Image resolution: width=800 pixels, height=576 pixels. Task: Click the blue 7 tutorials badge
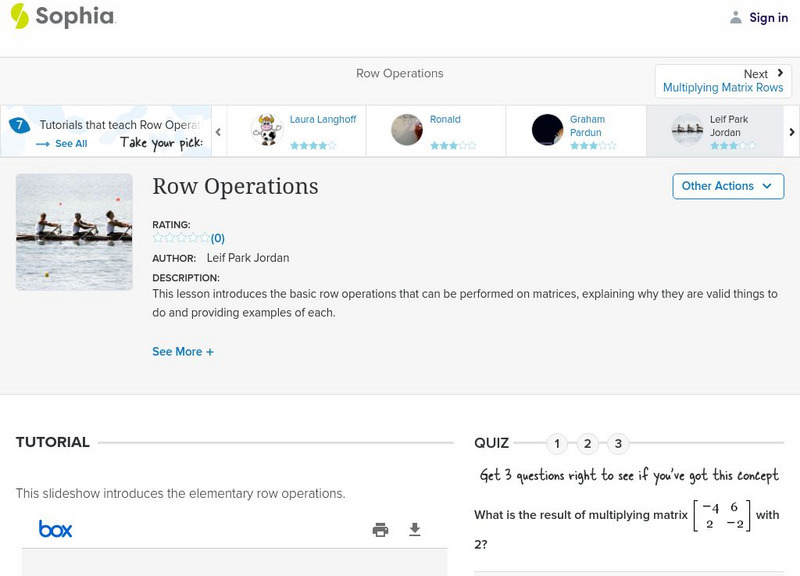click(x=19, y=125)
